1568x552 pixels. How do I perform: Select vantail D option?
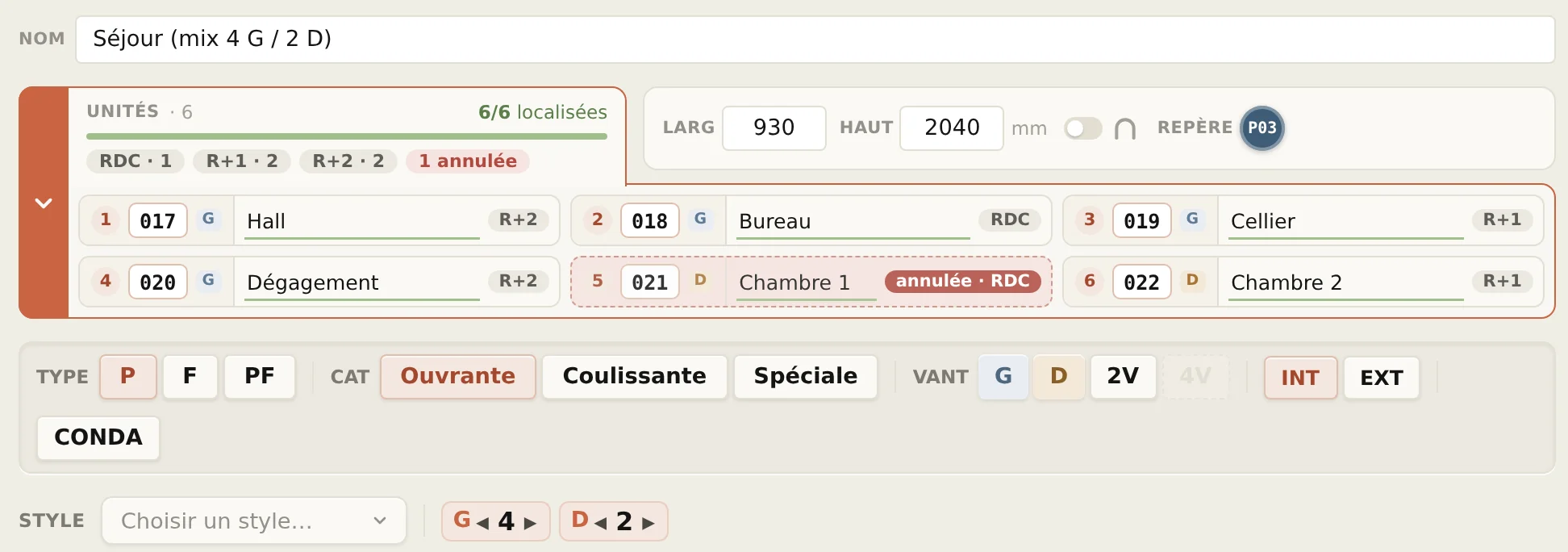pyautogui.click(x=1059, y=377)
